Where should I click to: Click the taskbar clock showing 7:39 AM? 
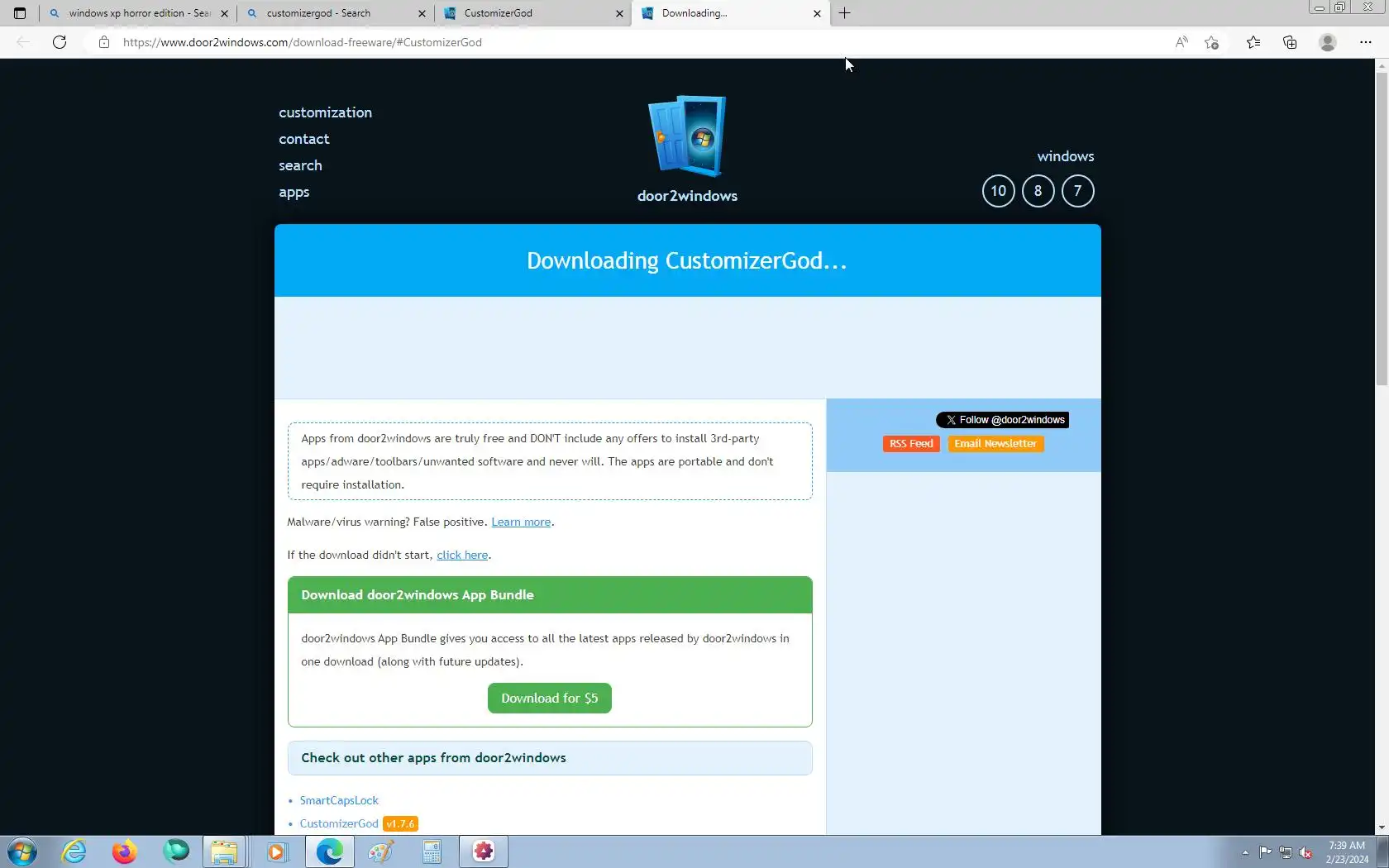[x=1347, y=852]
